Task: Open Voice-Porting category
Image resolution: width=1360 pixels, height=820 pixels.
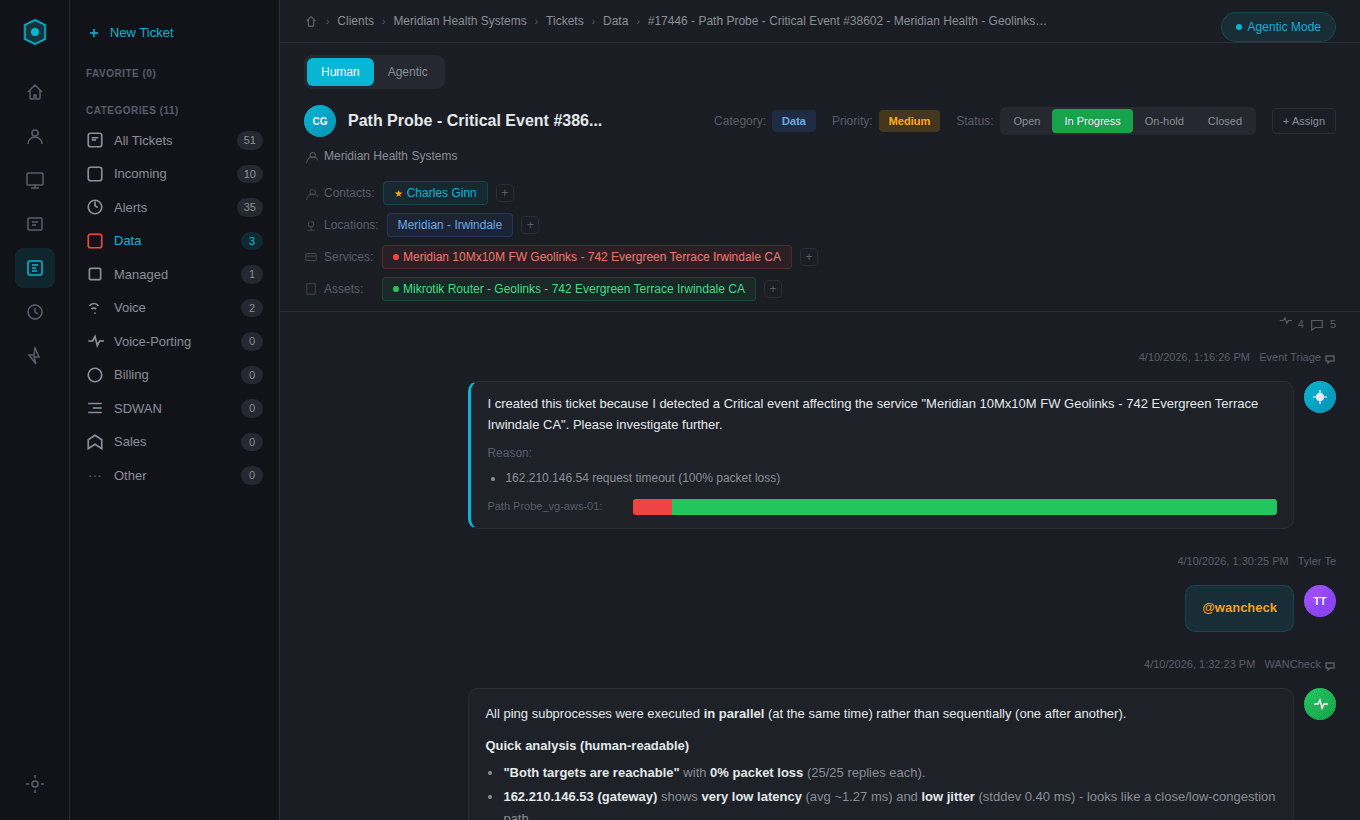Action: tap(174, 341)
